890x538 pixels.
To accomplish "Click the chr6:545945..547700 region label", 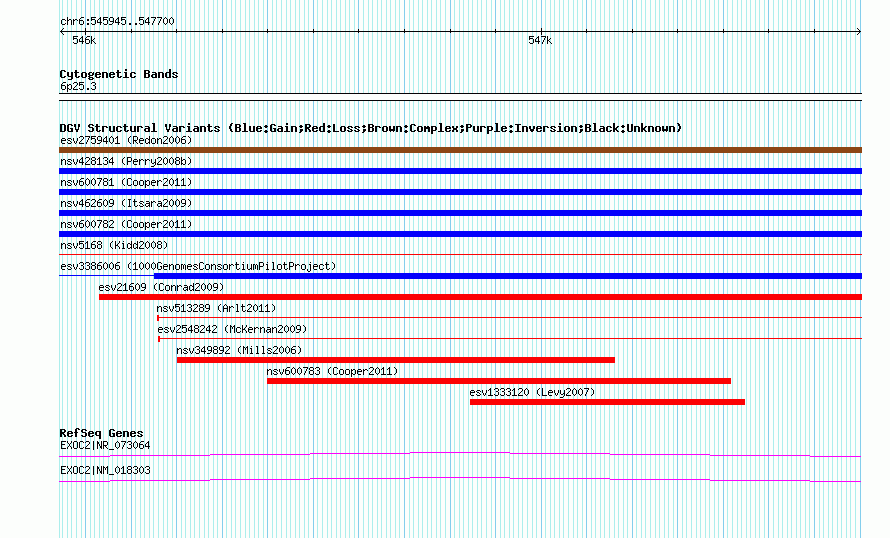I will pos(117,21).
